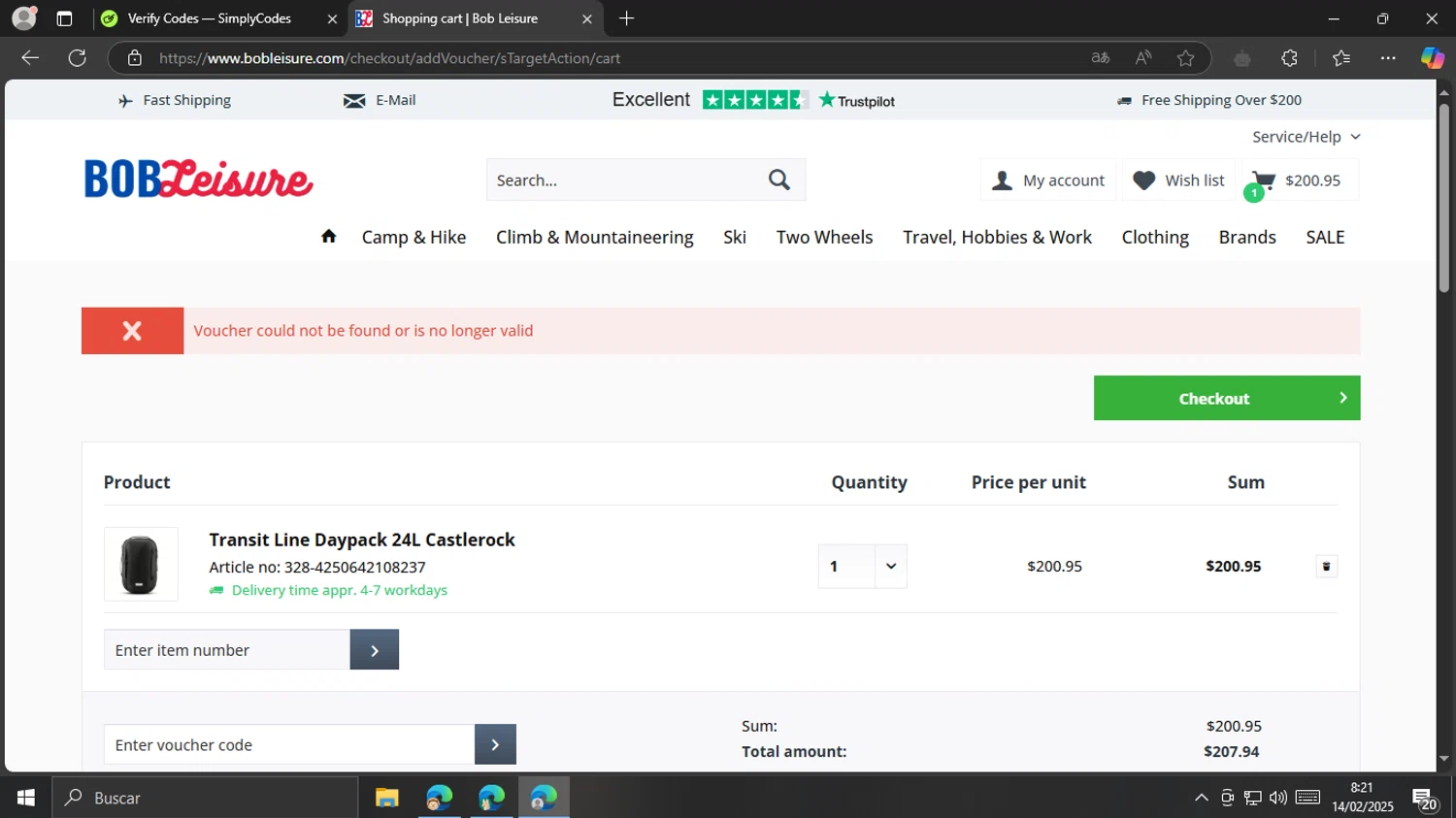This screenshot has height=818, width=1456.
Task: Click the browser address bar URL
Action: [x=389, y=58]
